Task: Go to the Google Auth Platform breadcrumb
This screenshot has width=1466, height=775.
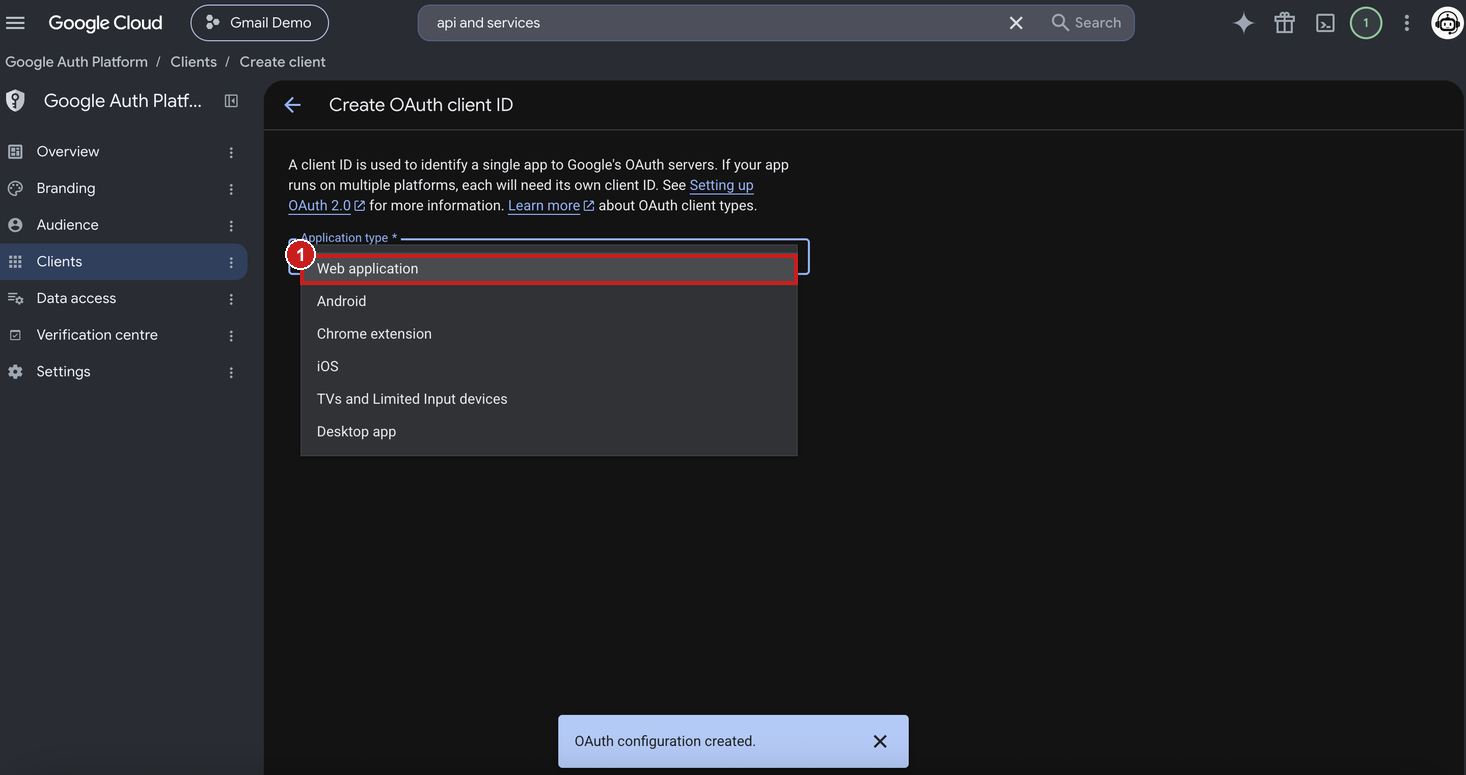Action: (76, 62)
